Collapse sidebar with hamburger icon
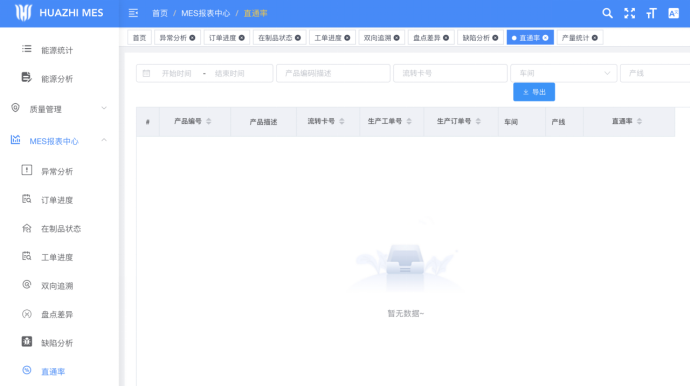 (x=133, y=13)
